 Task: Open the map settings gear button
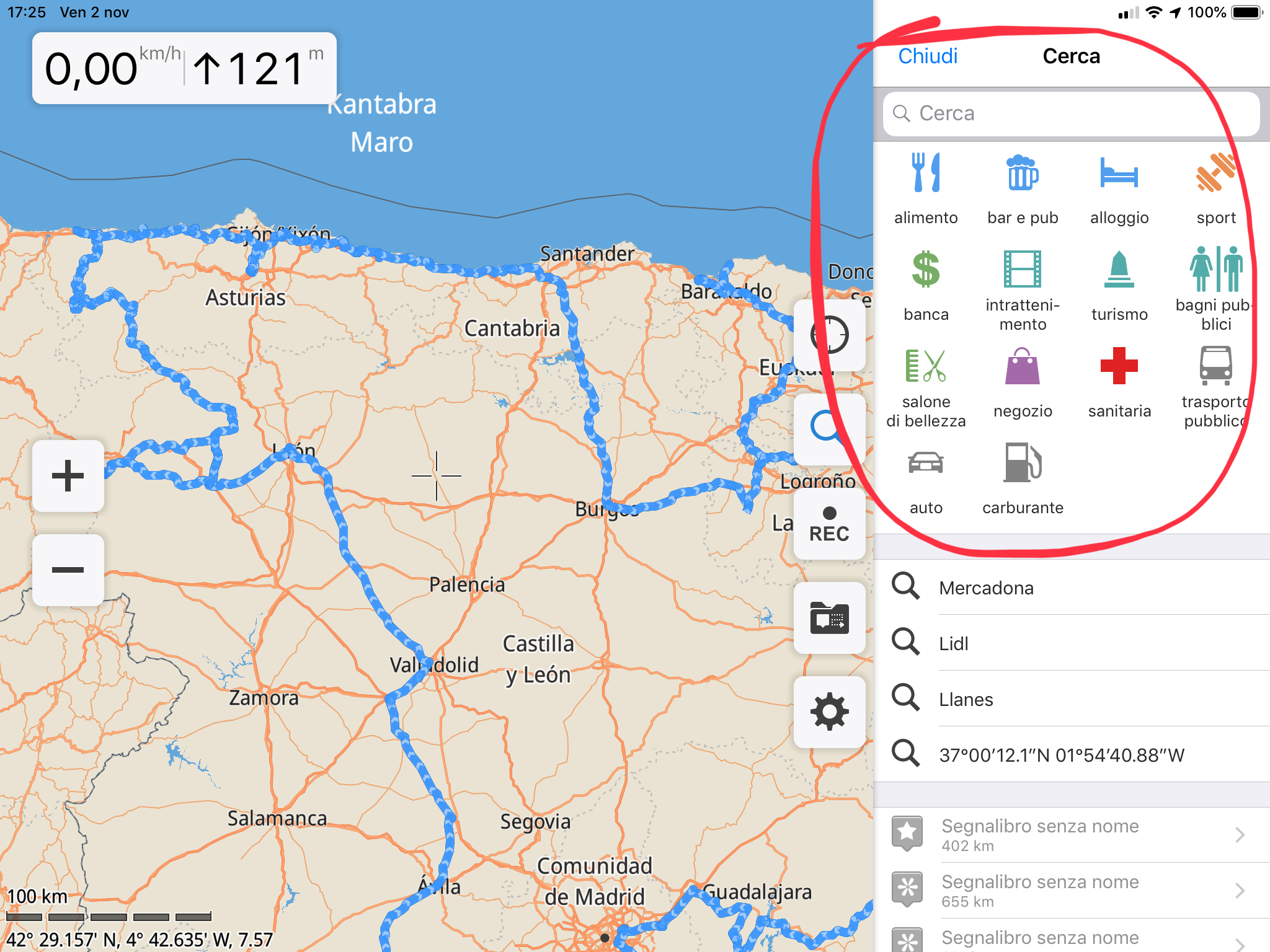pos(829,712)
